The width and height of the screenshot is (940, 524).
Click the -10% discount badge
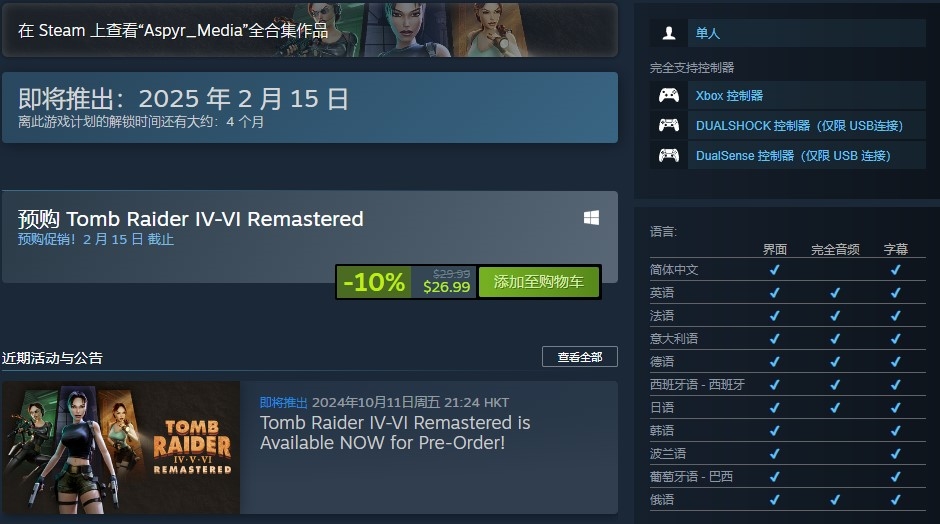coord(373,282)
